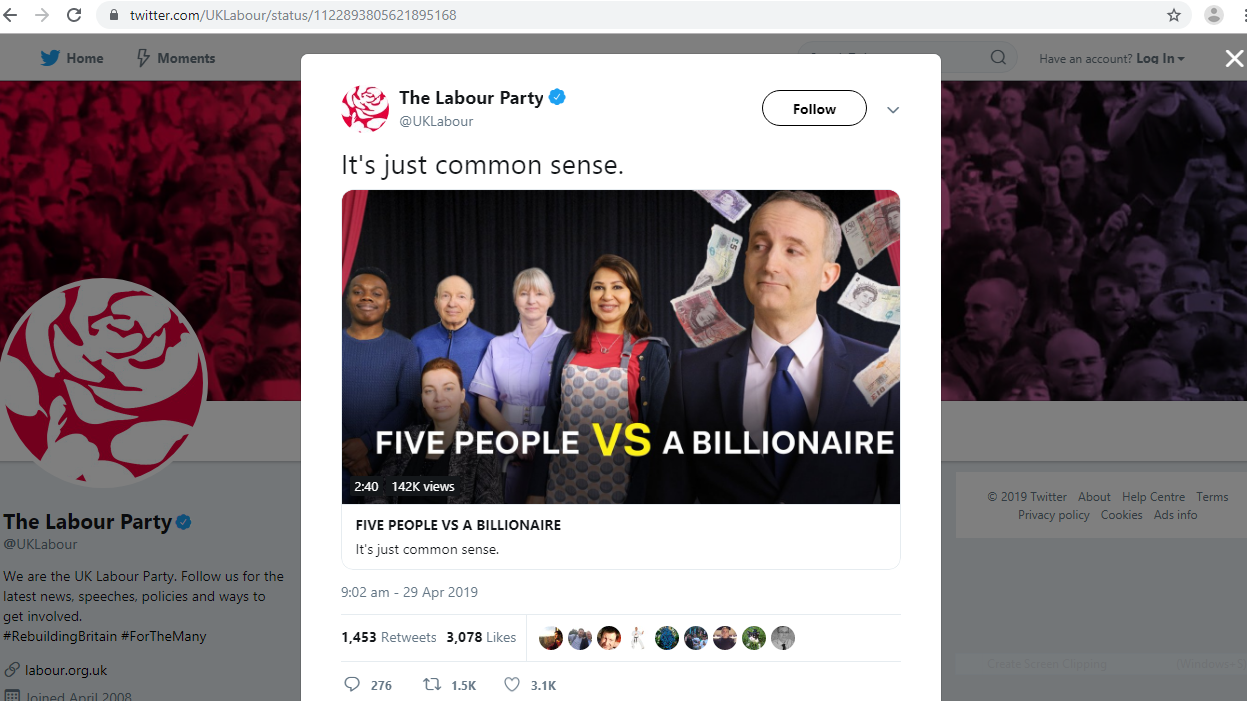This screenshot has height=701, width=1247.
Task: Open the labour.org.uk link
Action: pos(66,670)
